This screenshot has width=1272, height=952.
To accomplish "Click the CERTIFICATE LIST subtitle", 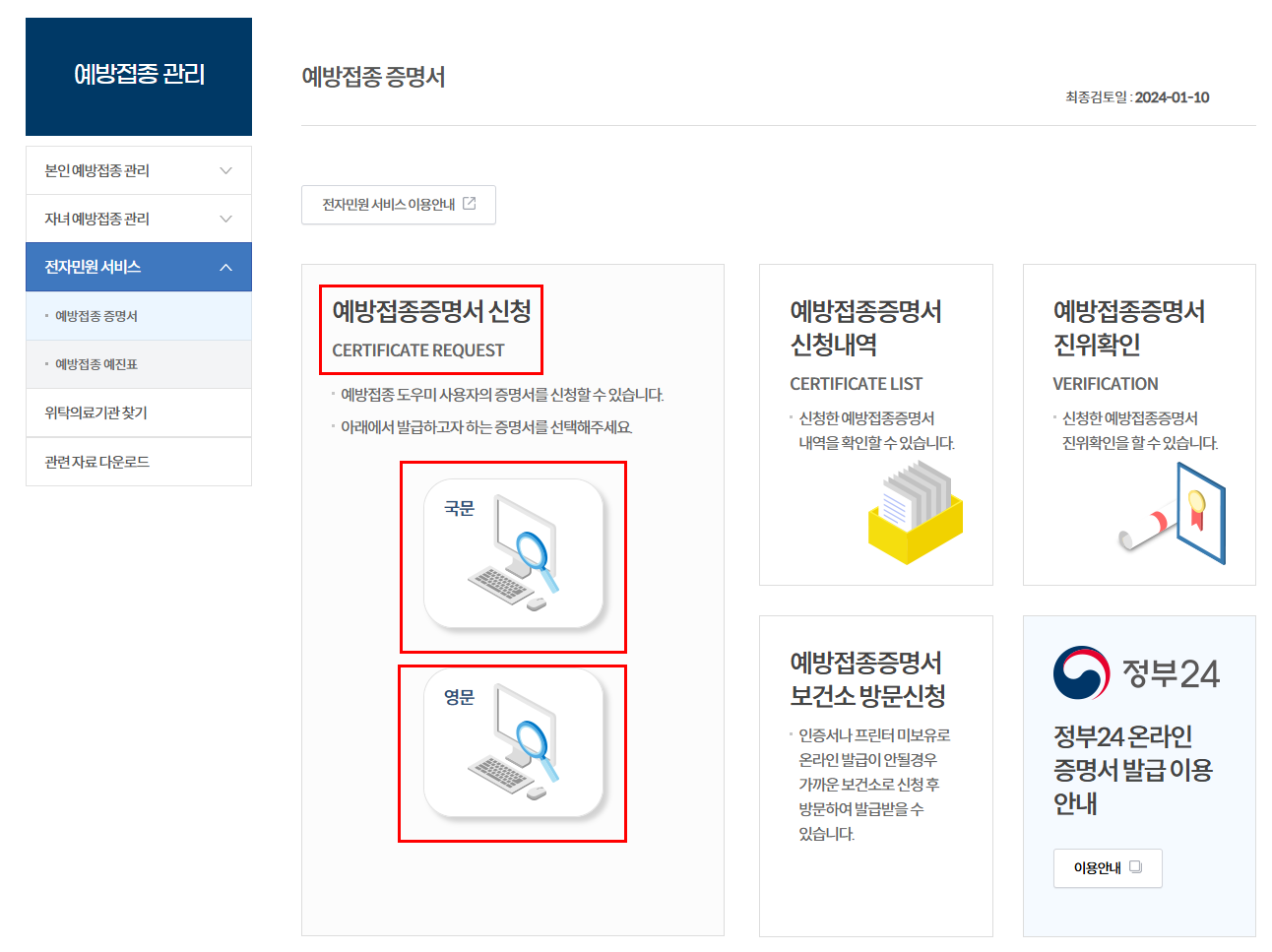I will [857, 384].
